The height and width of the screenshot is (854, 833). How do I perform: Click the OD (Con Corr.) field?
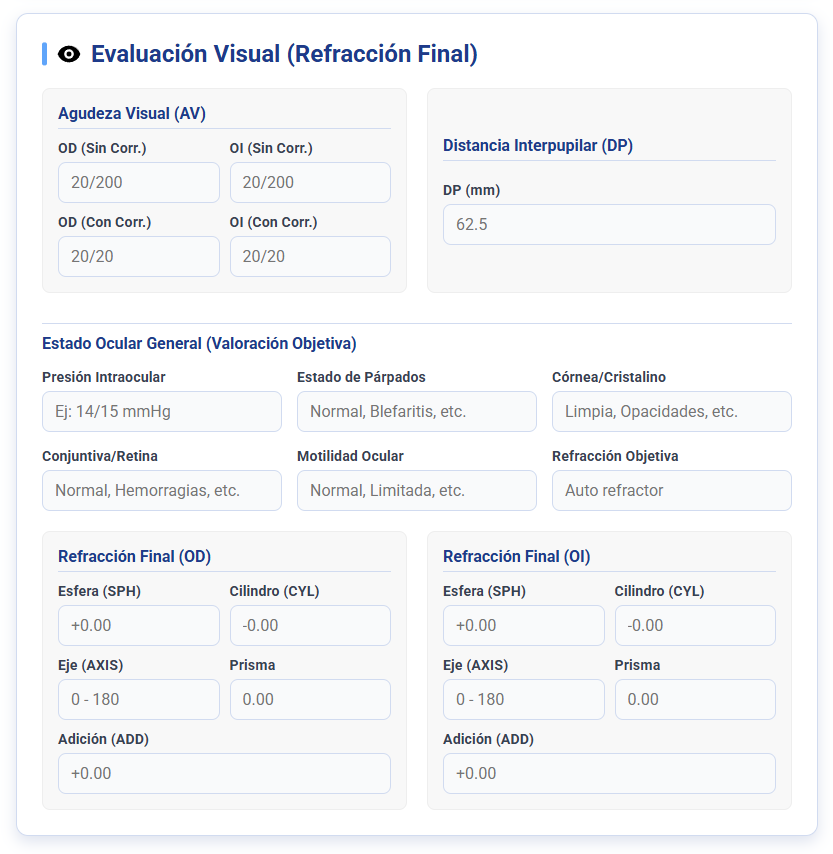coord(139,257)
